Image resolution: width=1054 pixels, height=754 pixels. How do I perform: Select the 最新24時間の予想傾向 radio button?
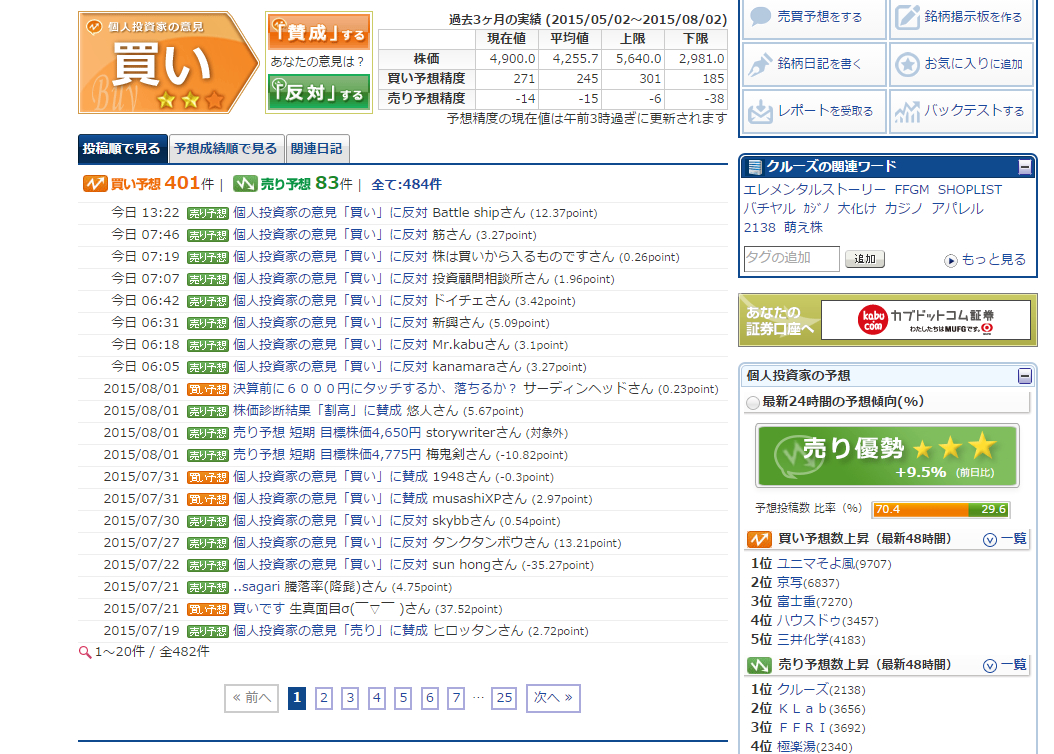click(x=753, y=402)
